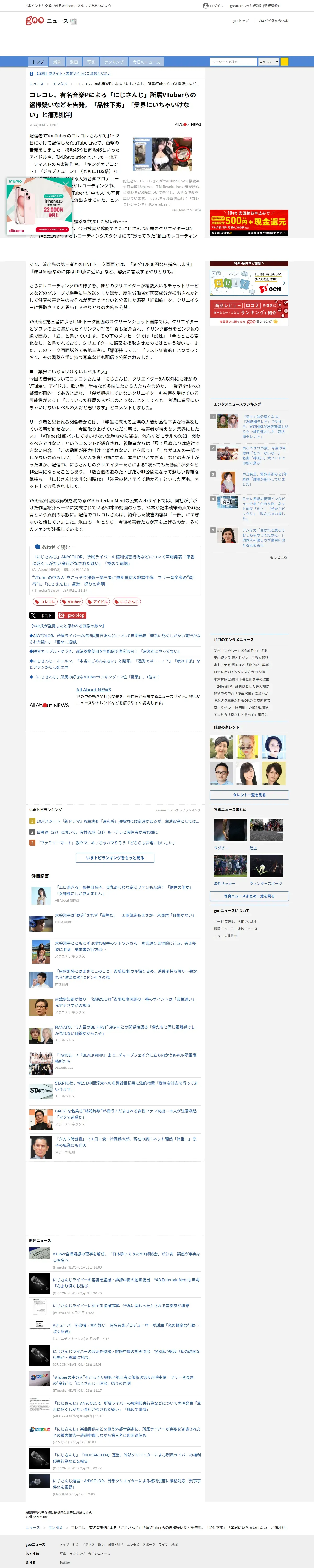Open All About NEWS source link
Viewport: 314px width, 1568px height.
point(93,690)
